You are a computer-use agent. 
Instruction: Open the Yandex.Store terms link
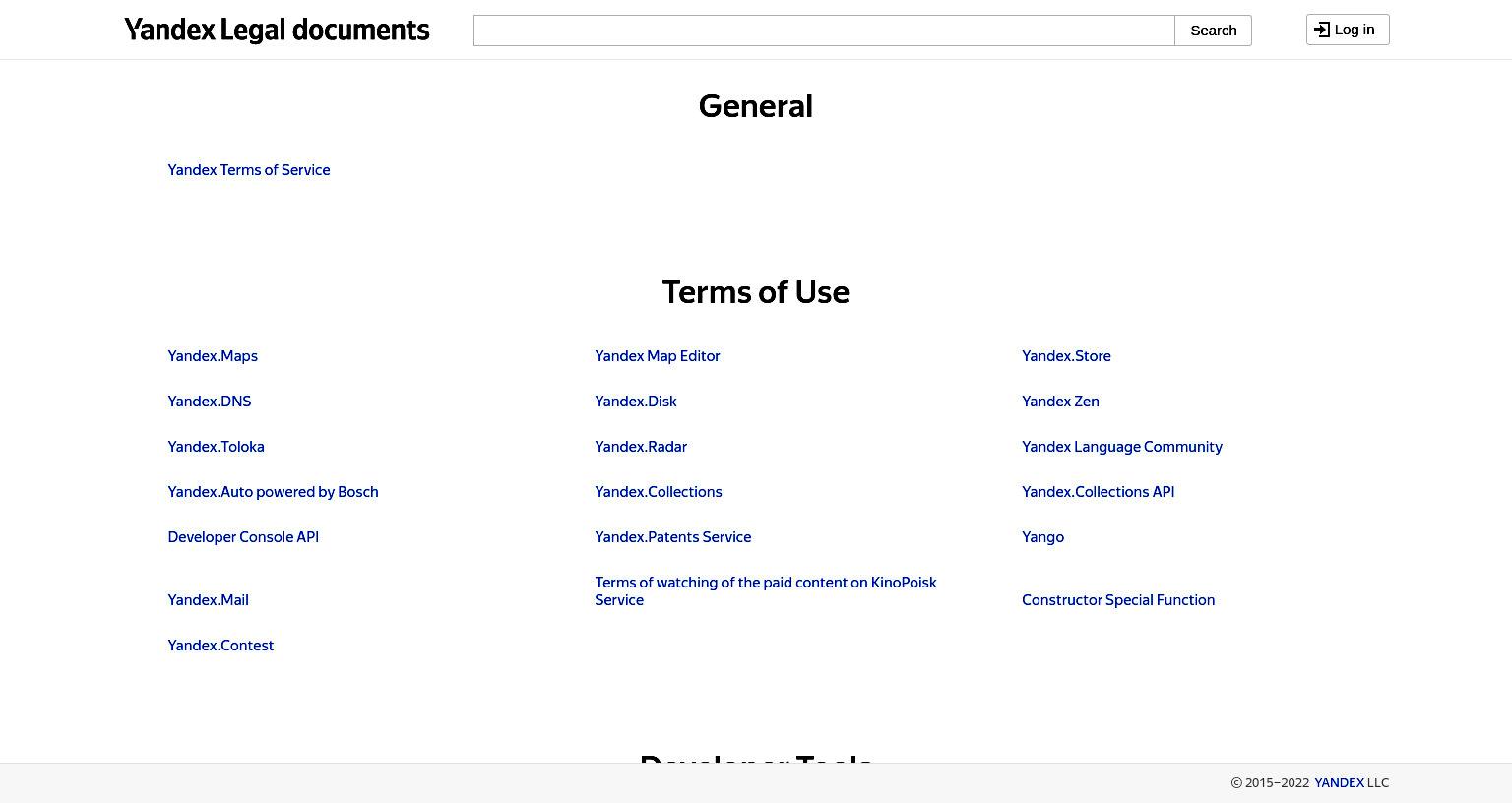[x=1066, y=356]
